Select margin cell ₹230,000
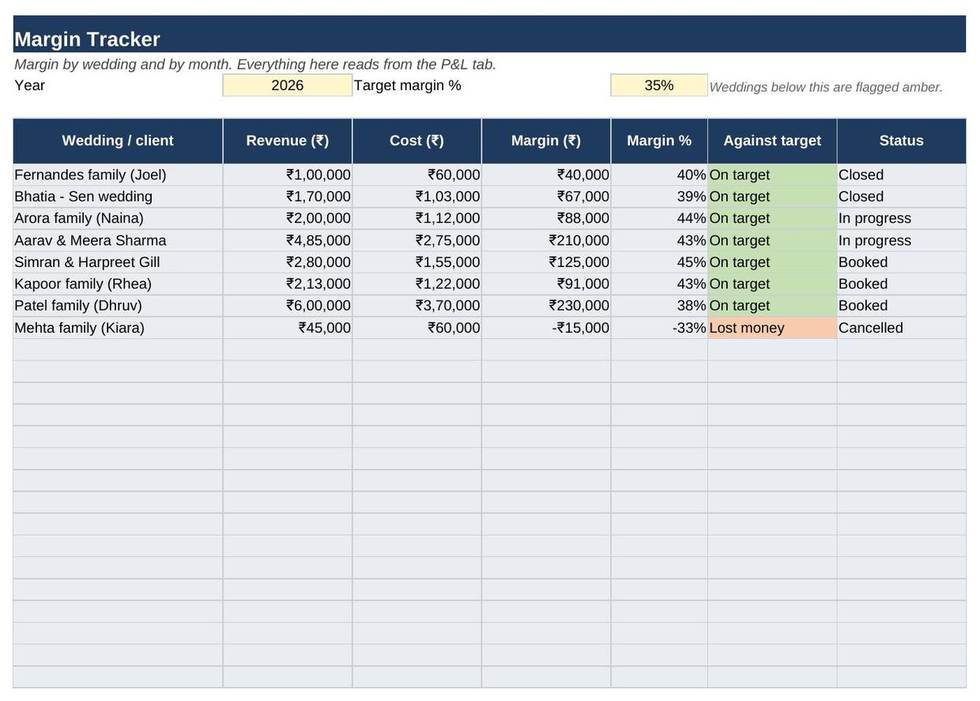This screenshot has height=701, width=980. point(546,306)
